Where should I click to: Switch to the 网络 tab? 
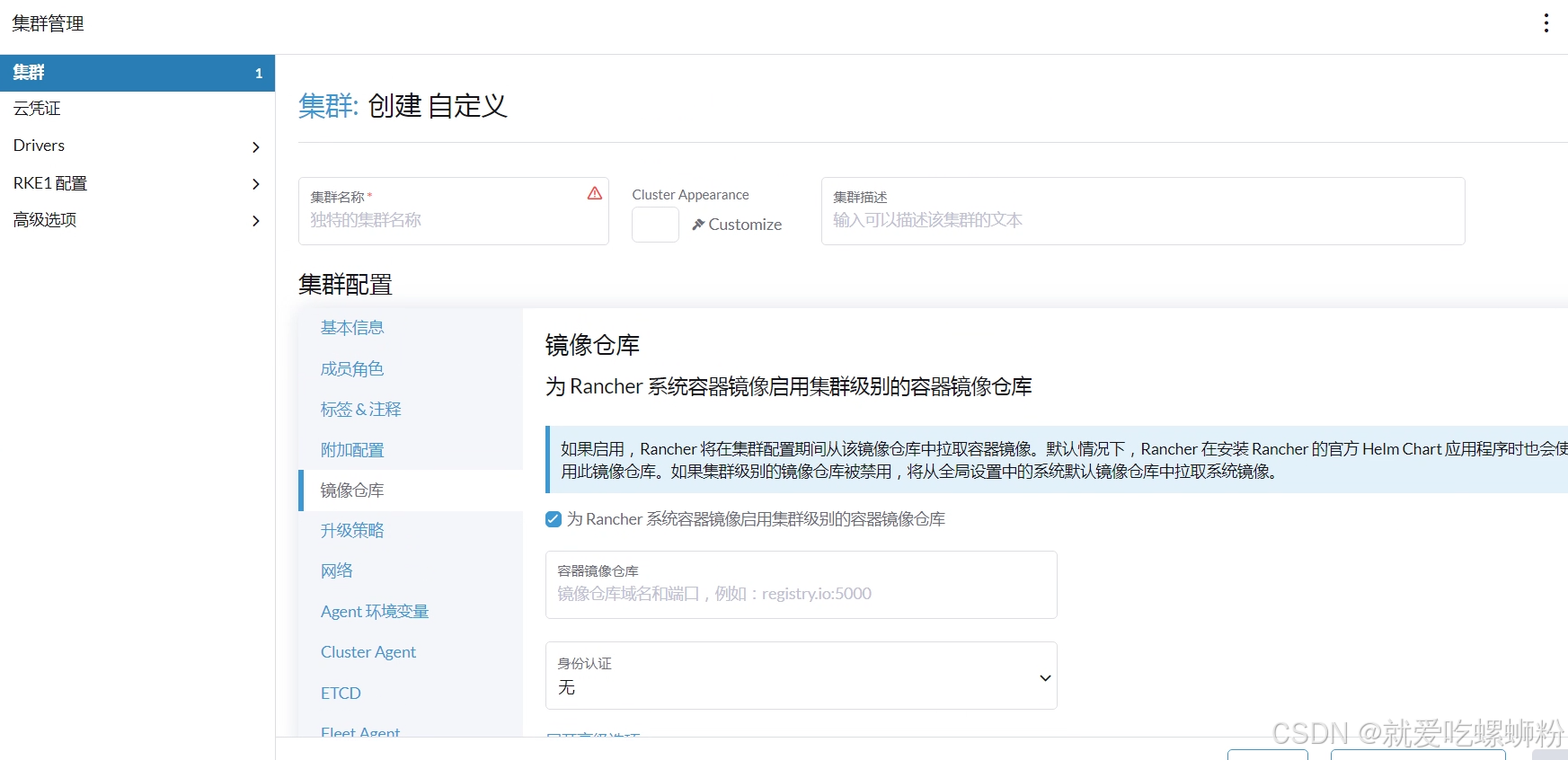(337, 571)
